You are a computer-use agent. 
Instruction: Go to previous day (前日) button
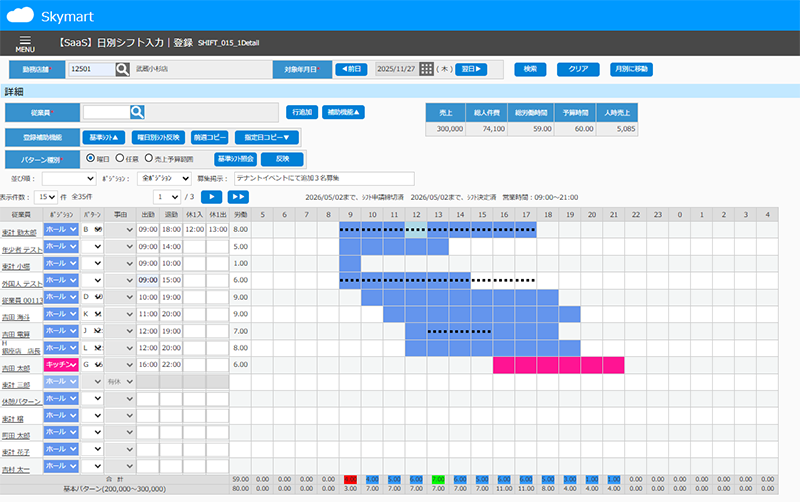pyautogui.click(x=351, y=69)
